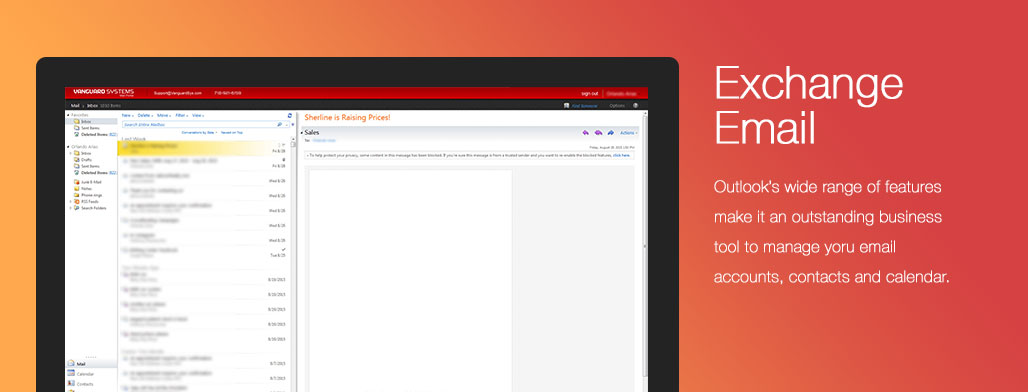The height and width of the screenshot is (392, 1028).
Task: Click the Reply All double-arrow icon
Action: [598, 132]
